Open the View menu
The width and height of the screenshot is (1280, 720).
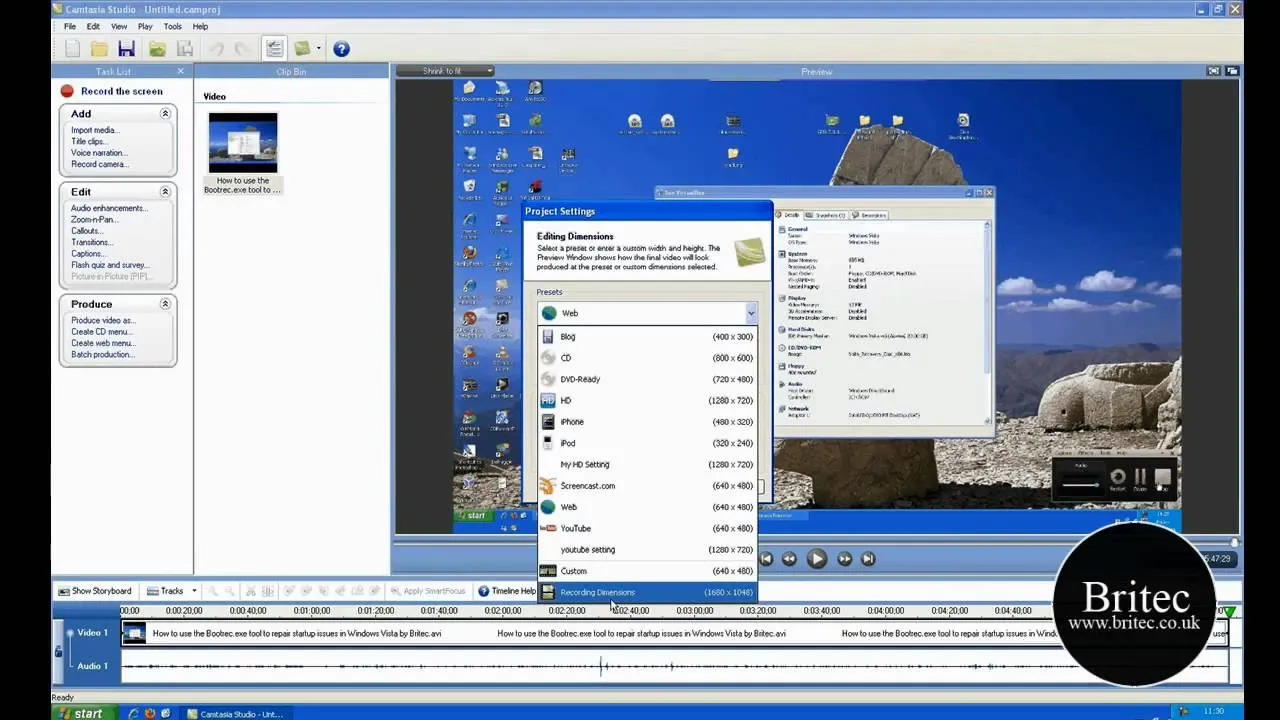pos(119,26)
